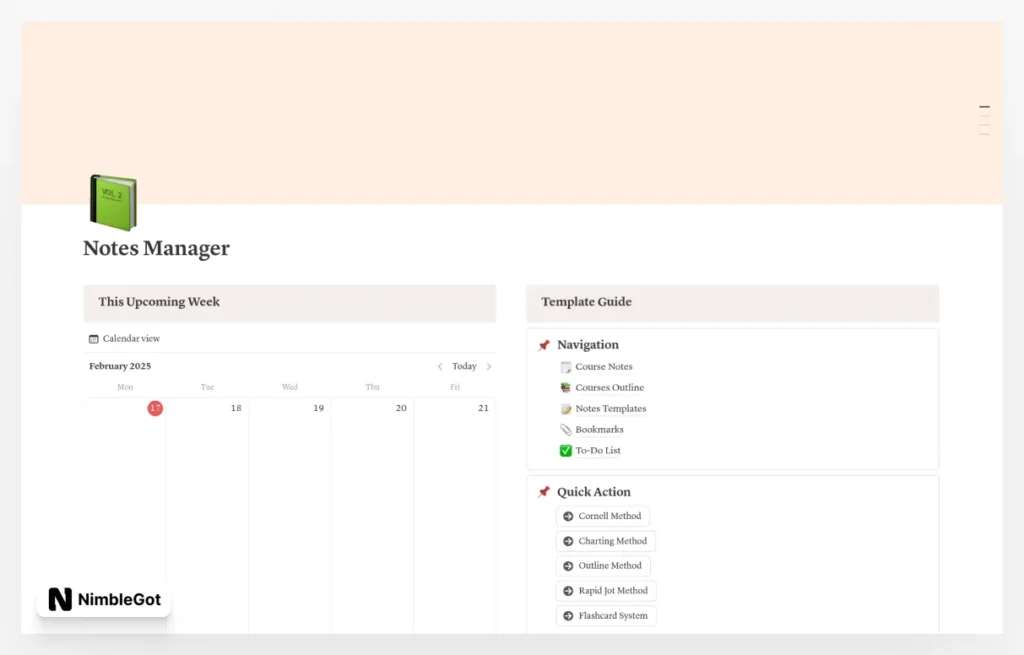Open the Cornell Method quick action
1024x655 pixels.
click(x=603, y=516)
